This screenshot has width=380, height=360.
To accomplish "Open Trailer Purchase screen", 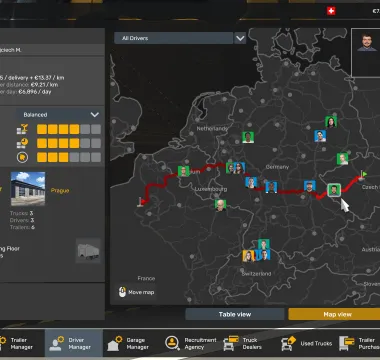I will point(359,343).
